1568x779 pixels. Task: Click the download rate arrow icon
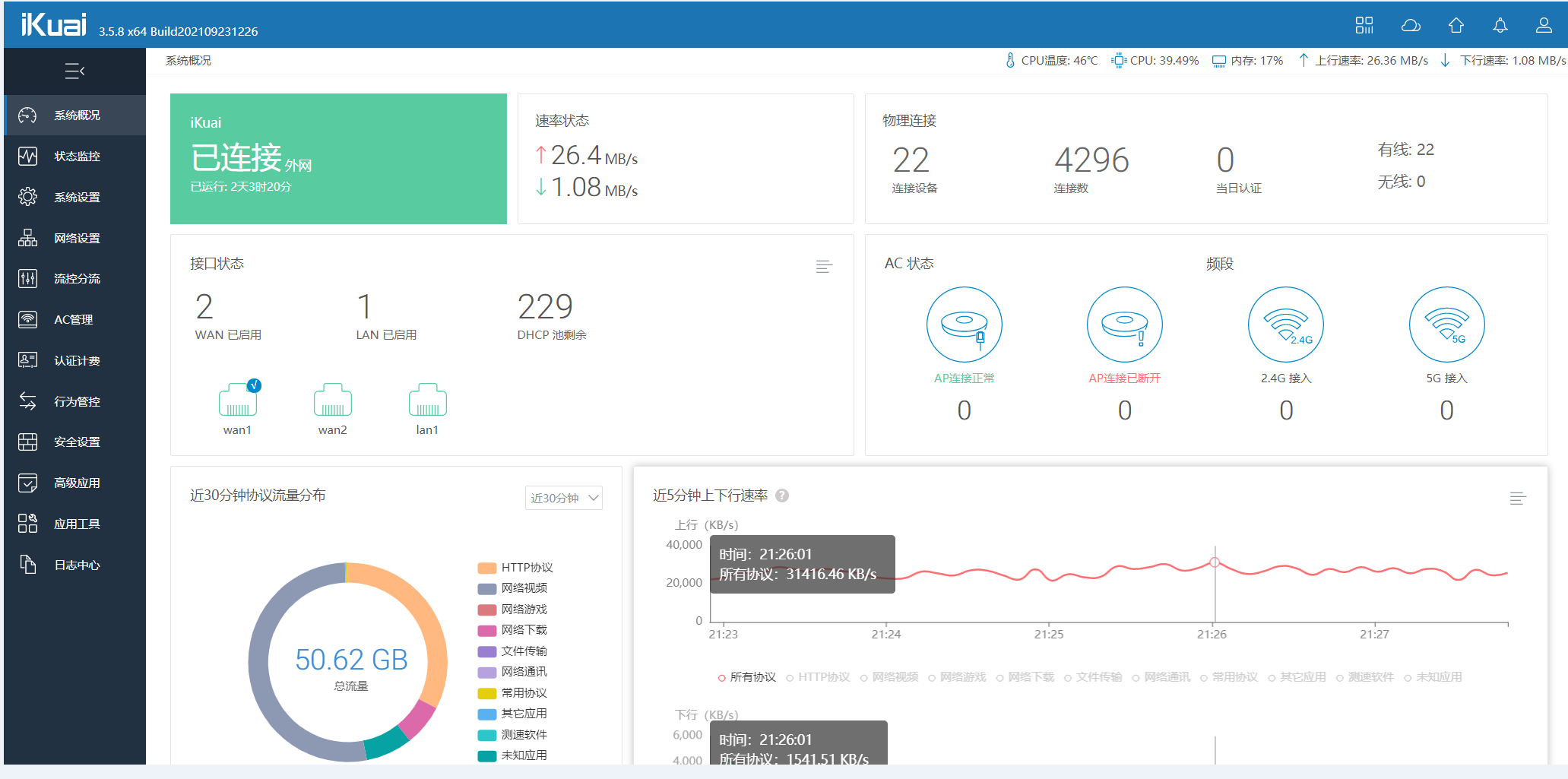point(1445,60)
